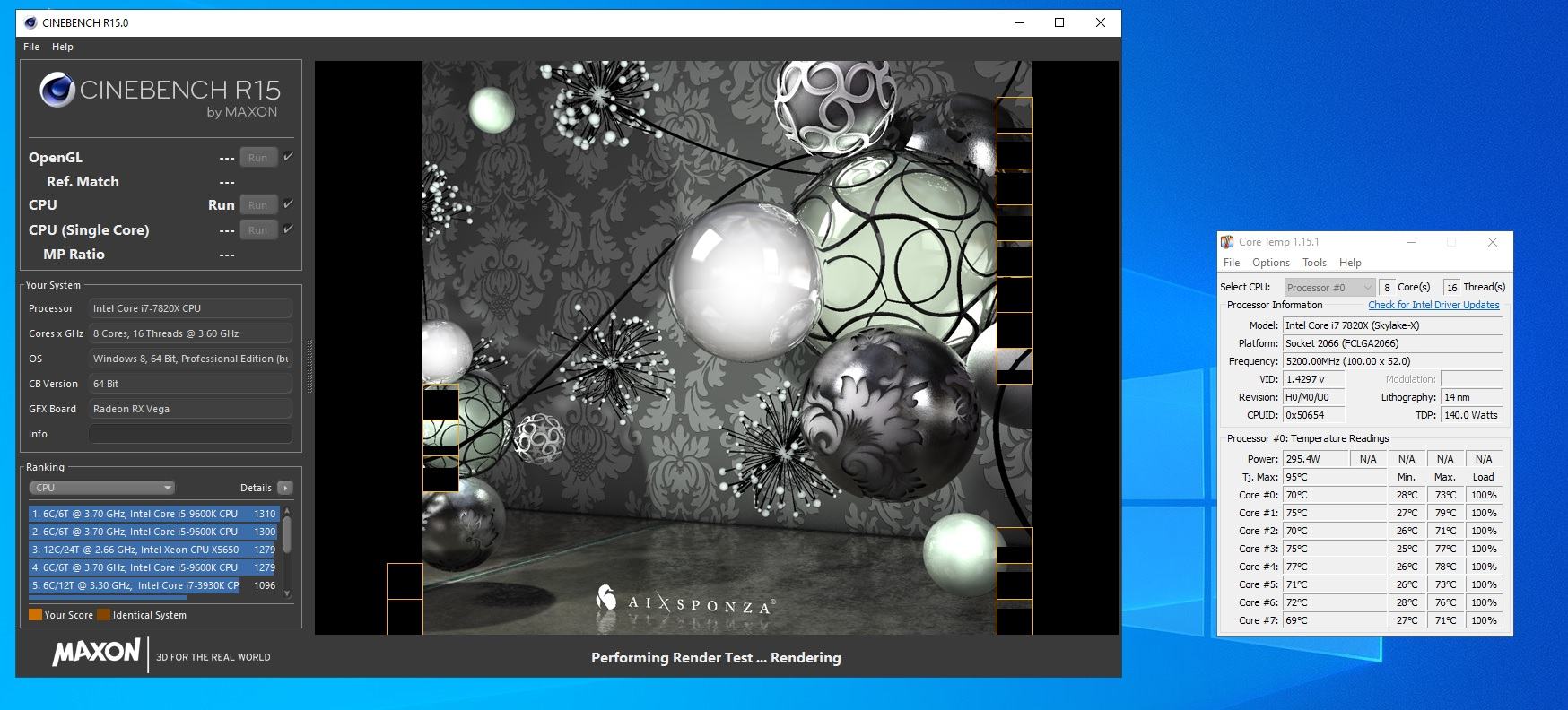
Task: Toggle the OpenGL test checkbox
Action: pyautogui.click(x=288, y=157)
